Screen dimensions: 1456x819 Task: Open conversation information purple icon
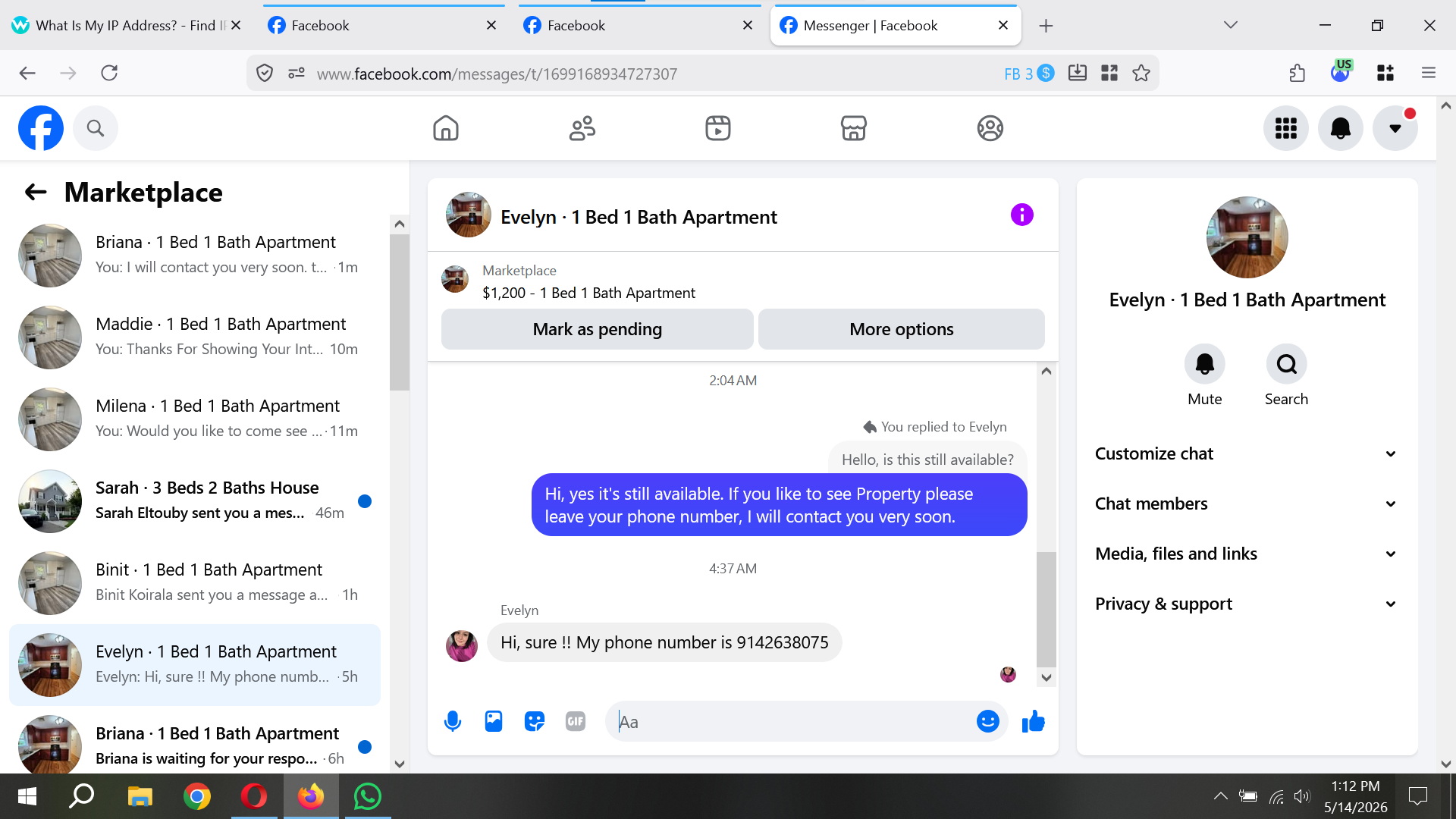pos(1022,215)
